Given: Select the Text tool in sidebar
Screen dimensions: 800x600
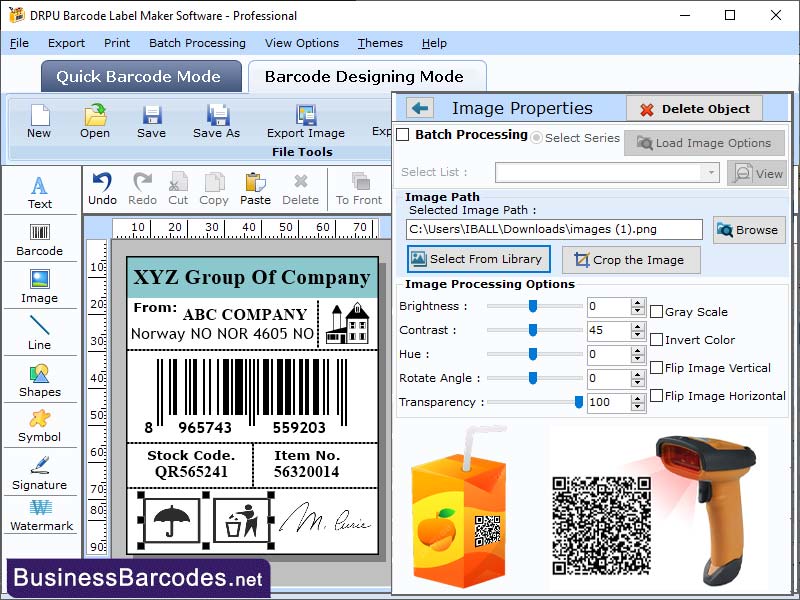Looking at the screenshot, I should [x=40, y=192].
